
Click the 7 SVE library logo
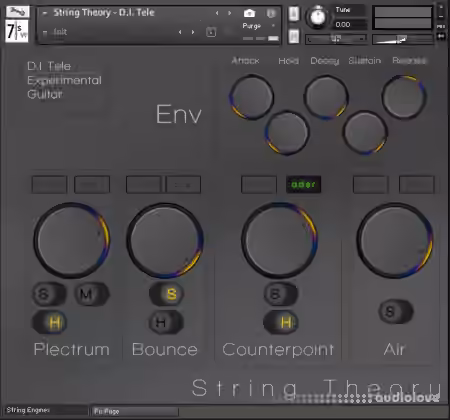[x=17, y=31]
